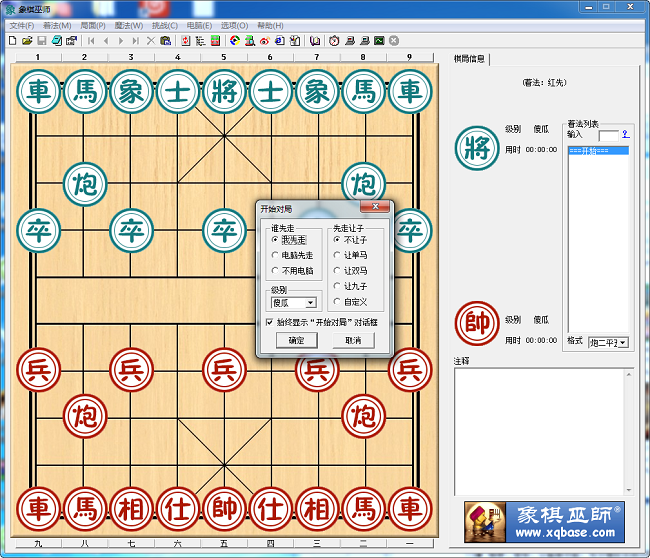
Task: Click the grey stop circle toolbar icon
Action: pyautogui.click(x=394, y=41)
